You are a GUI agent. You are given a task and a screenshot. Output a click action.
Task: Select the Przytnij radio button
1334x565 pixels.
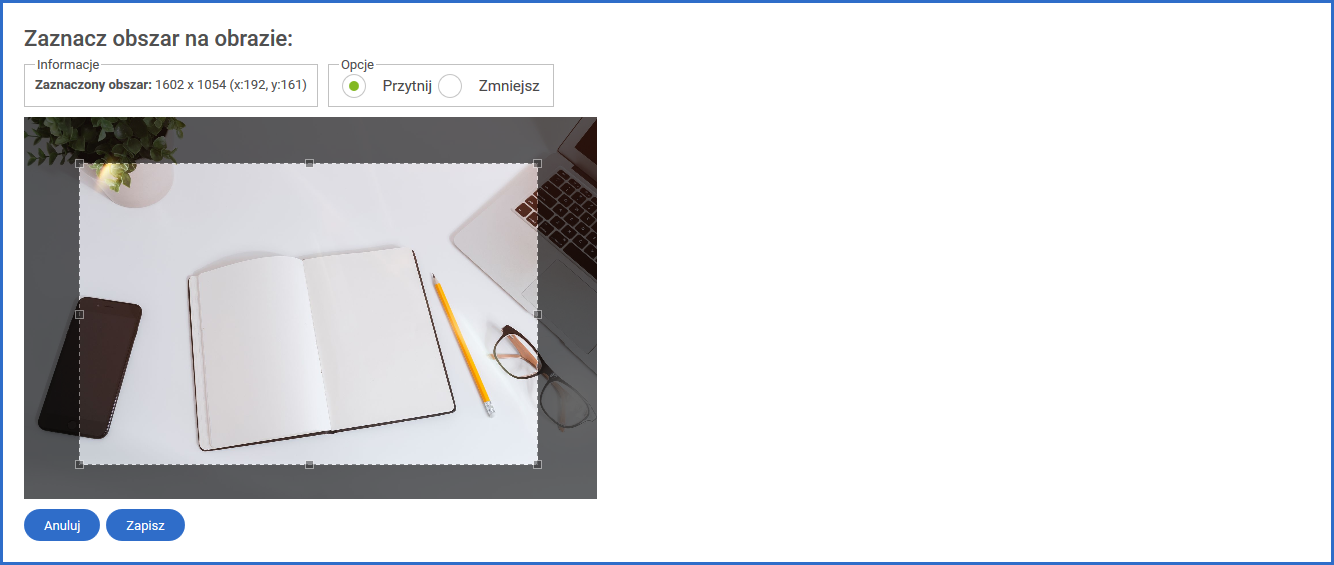pyautogui.click(x=354, y=86)
